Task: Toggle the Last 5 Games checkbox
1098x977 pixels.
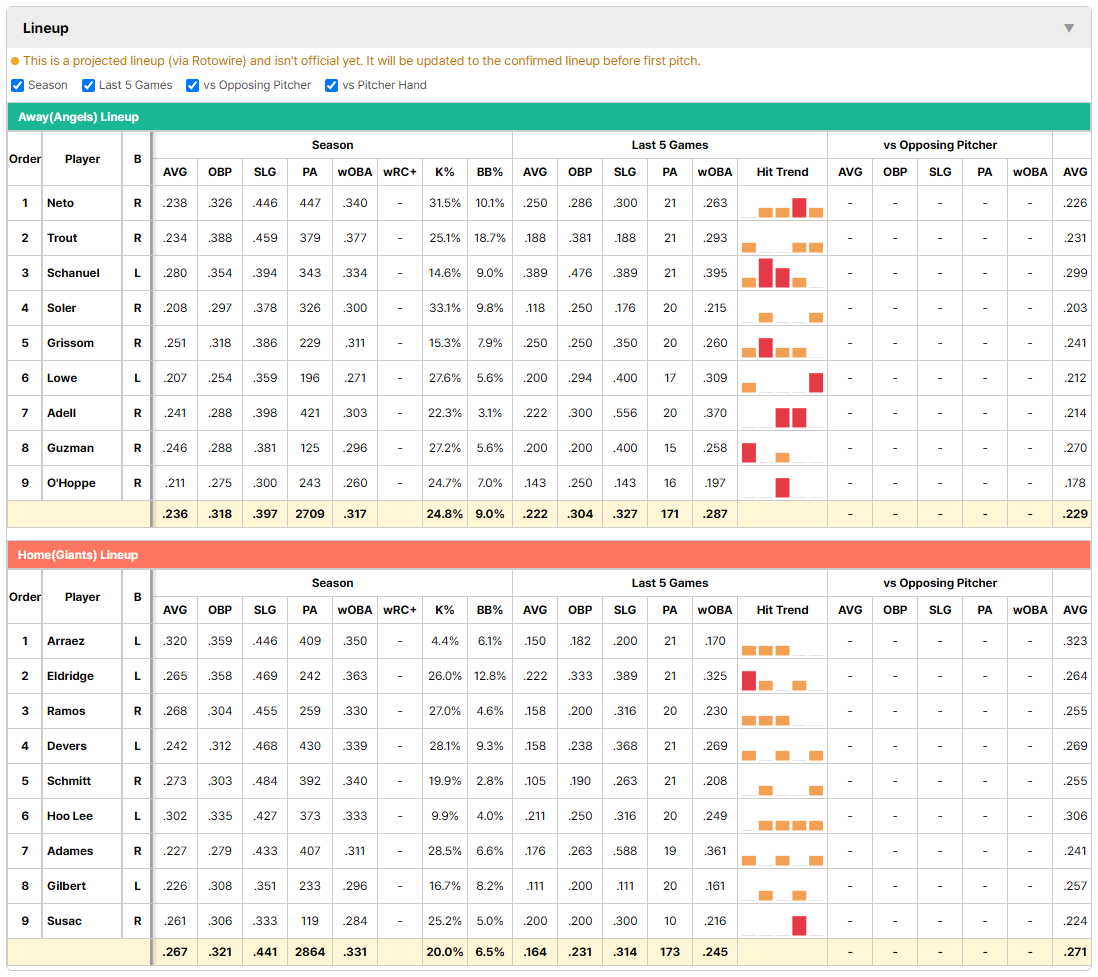Action: click(x=88, y=85)
